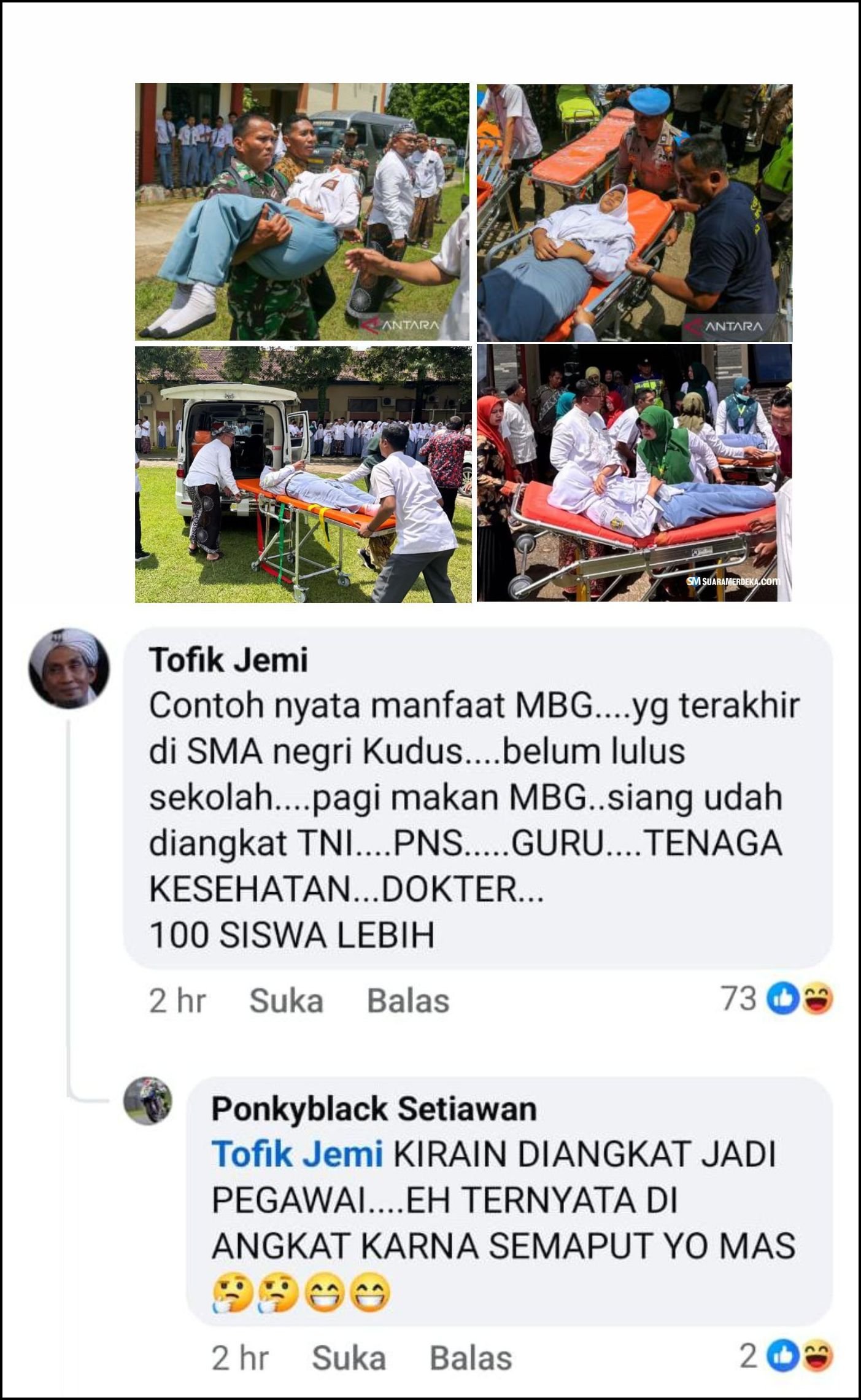Open Tofik Jemi's profile picture
Screen dimensions: 861x1400
pyautogui.click(x=69, y=668)
